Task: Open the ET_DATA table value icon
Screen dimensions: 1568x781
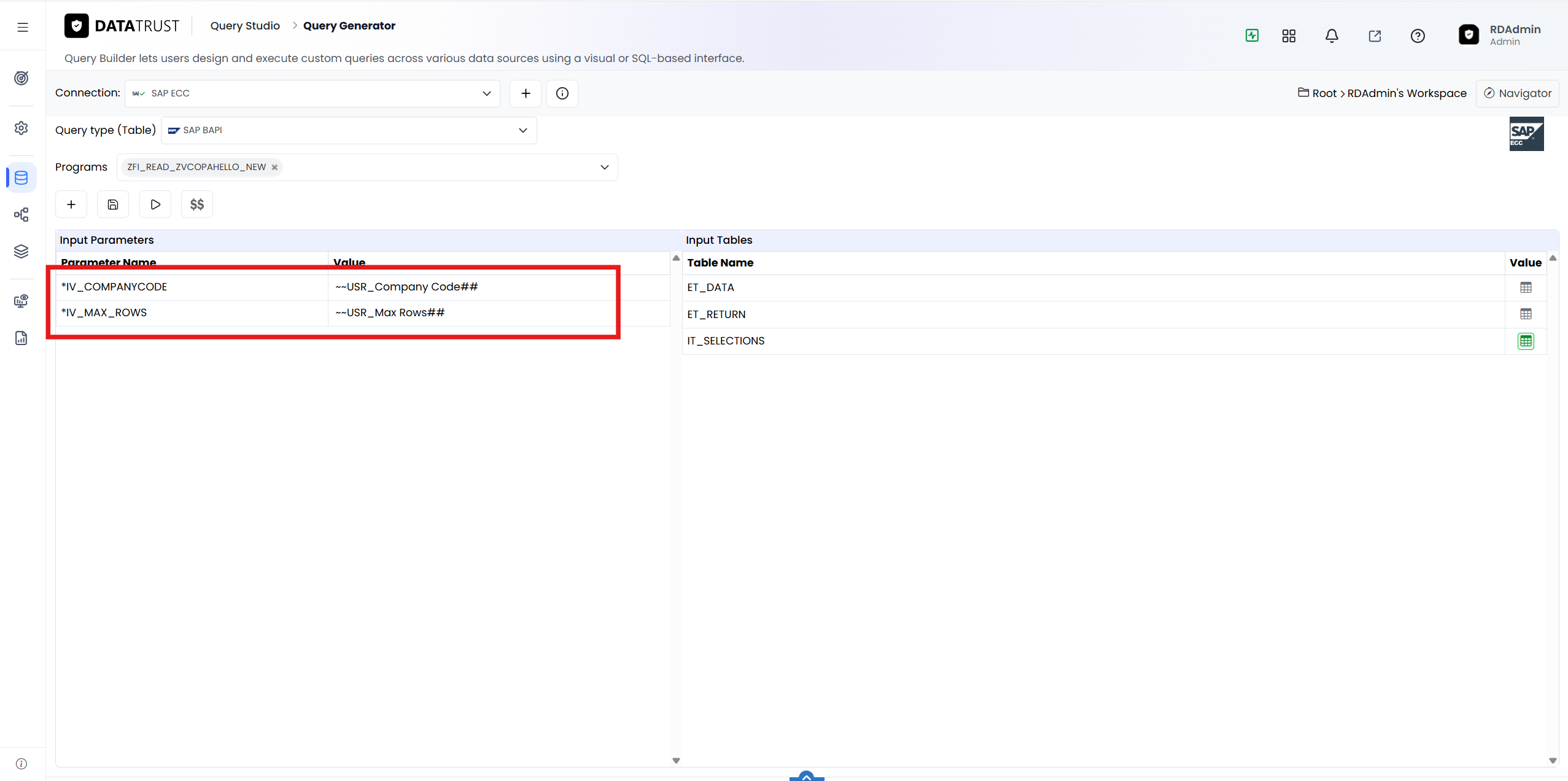Action: 1526,287
